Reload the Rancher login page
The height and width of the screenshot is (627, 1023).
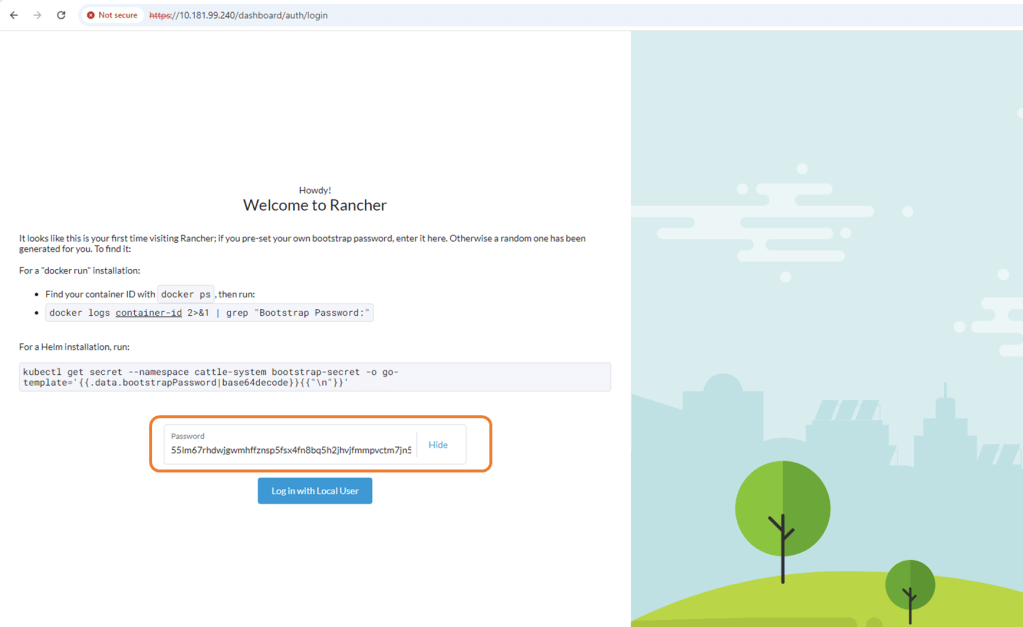61,15
